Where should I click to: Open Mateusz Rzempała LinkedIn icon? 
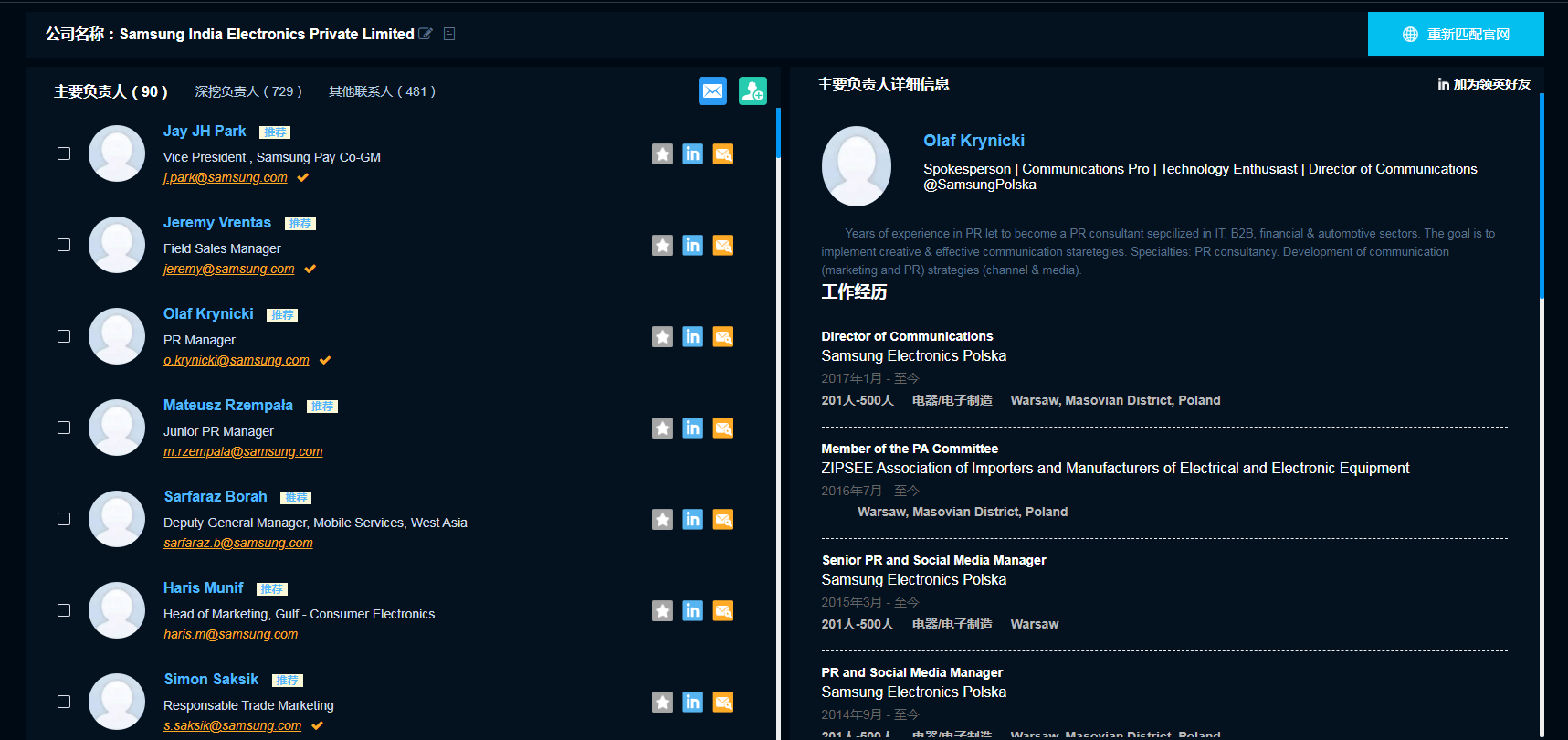pos(693,428)
